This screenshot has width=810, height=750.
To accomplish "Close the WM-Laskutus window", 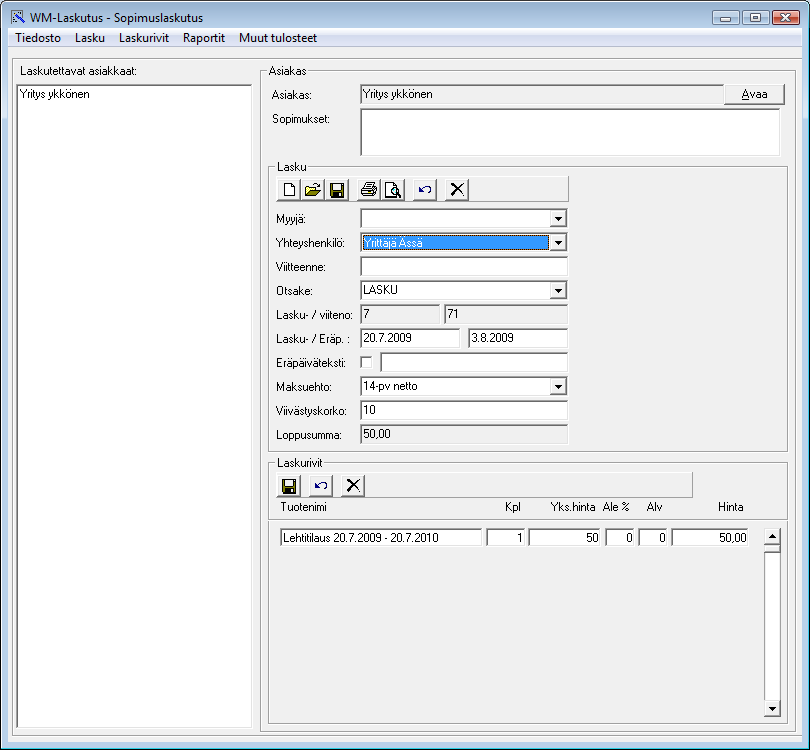I will coord(785,18).
